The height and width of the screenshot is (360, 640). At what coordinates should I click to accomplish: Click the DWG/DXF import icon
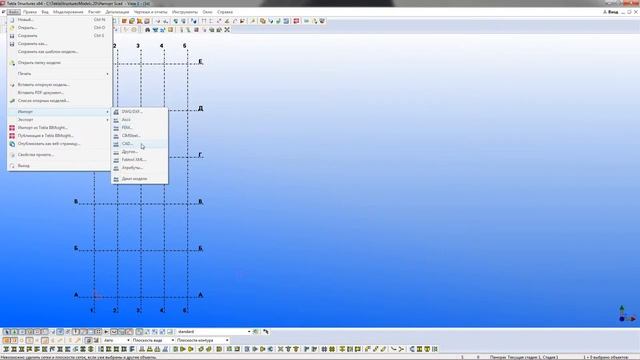[x=116, y=111]
